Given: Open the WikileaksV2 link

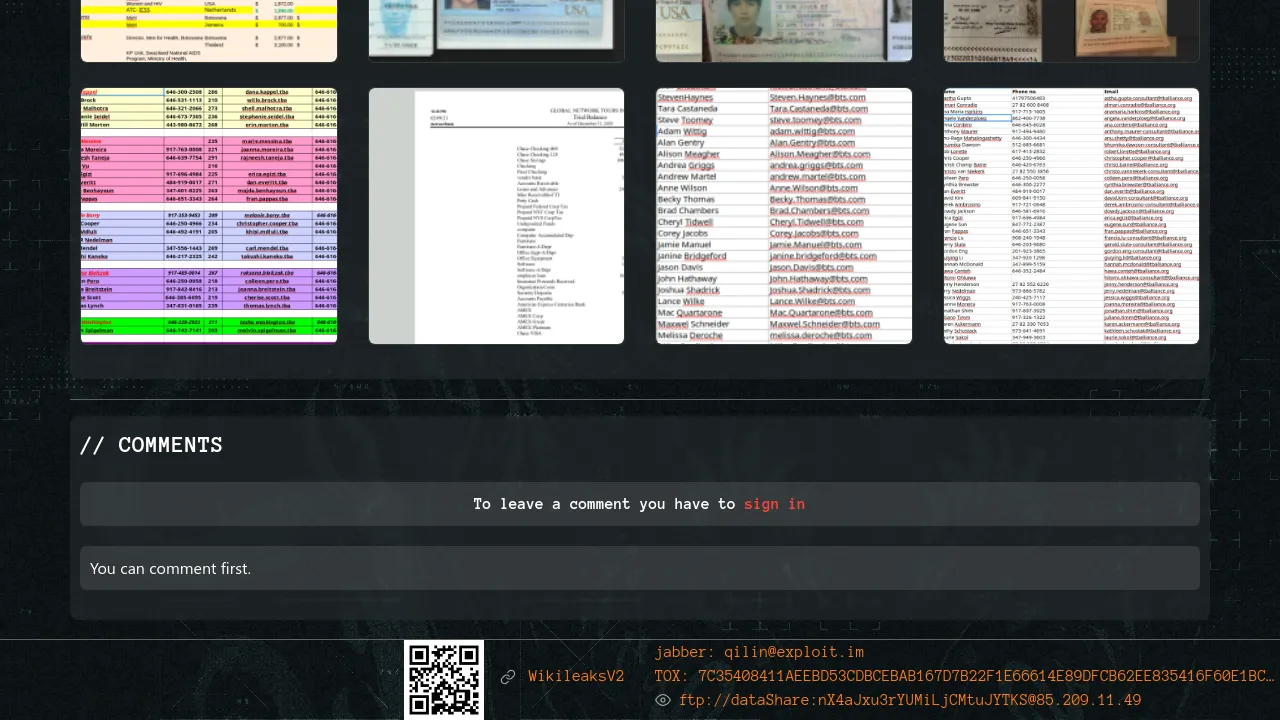Looking at the screenshot, I should [576, 677].
